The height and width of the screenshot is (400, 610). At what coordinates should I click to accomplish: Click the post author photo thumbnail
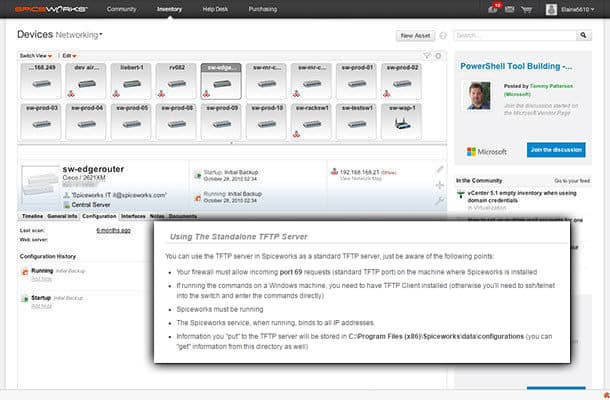(477, 95)
